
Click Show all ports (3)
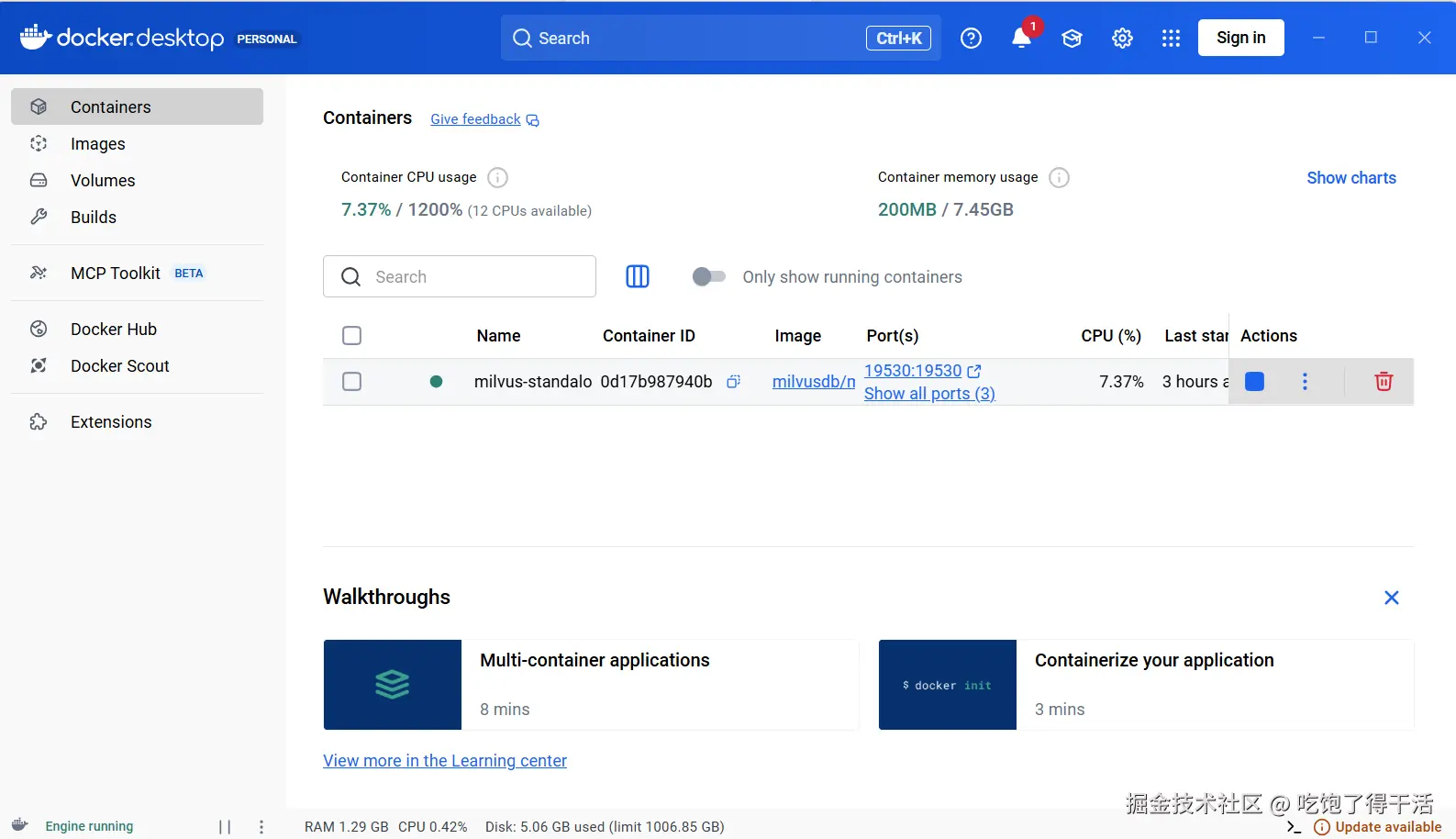point(929,393)
